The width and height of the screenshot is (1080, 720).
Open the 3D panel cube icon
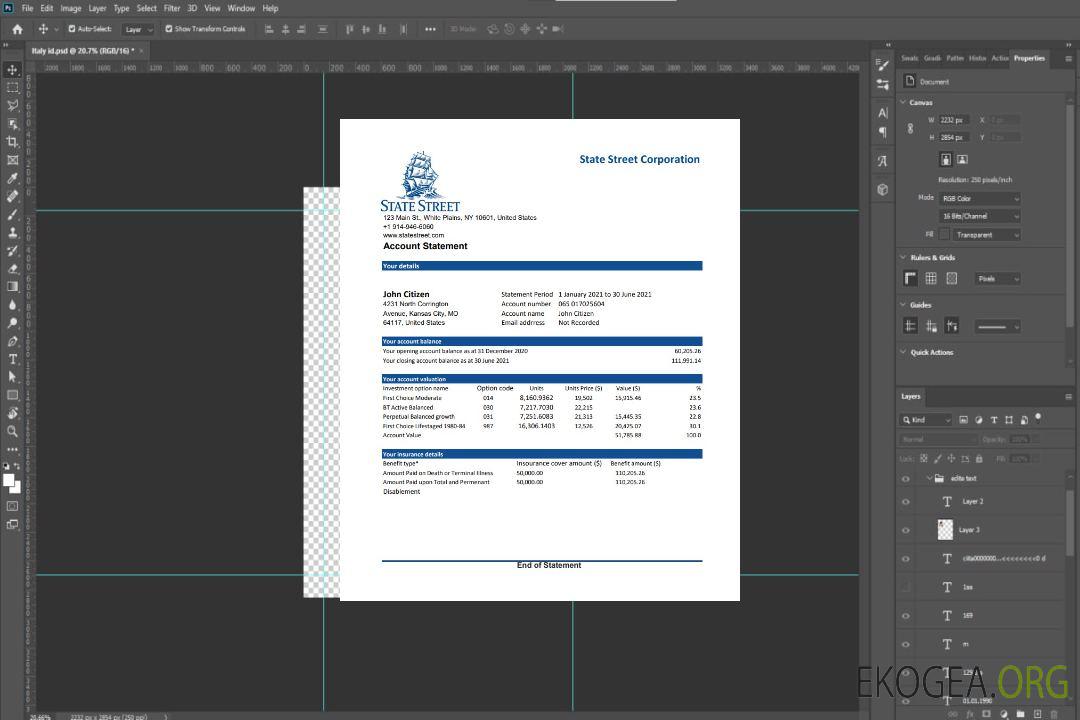pyautogui.click(x=882, y=189)
